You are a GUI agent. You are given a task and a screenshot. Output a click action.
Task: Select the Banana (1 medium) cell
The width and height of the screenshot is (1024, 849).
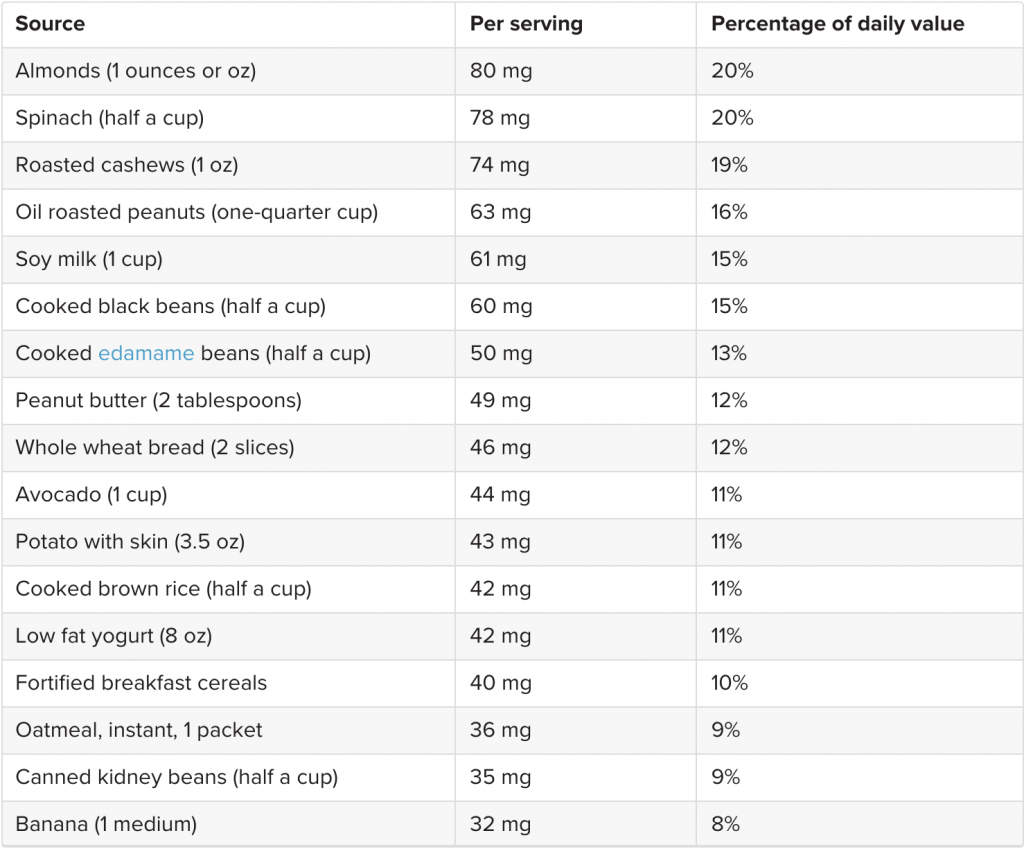pos(106,824)
